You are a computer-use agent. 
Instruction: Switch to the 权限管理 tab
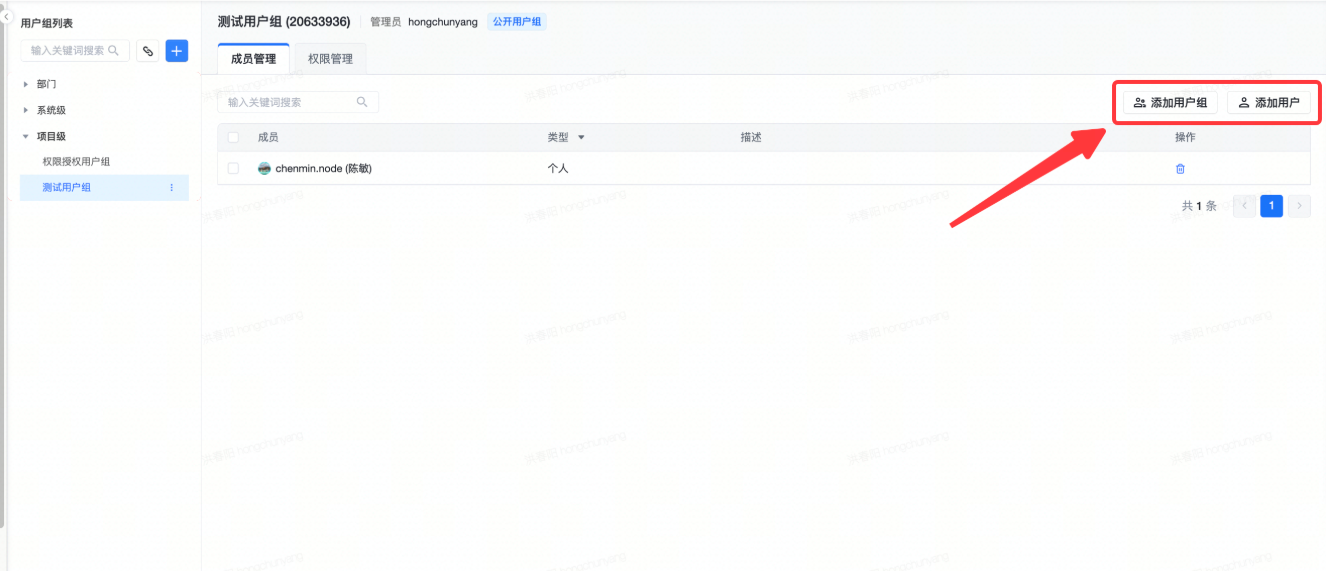pos(330,59)
